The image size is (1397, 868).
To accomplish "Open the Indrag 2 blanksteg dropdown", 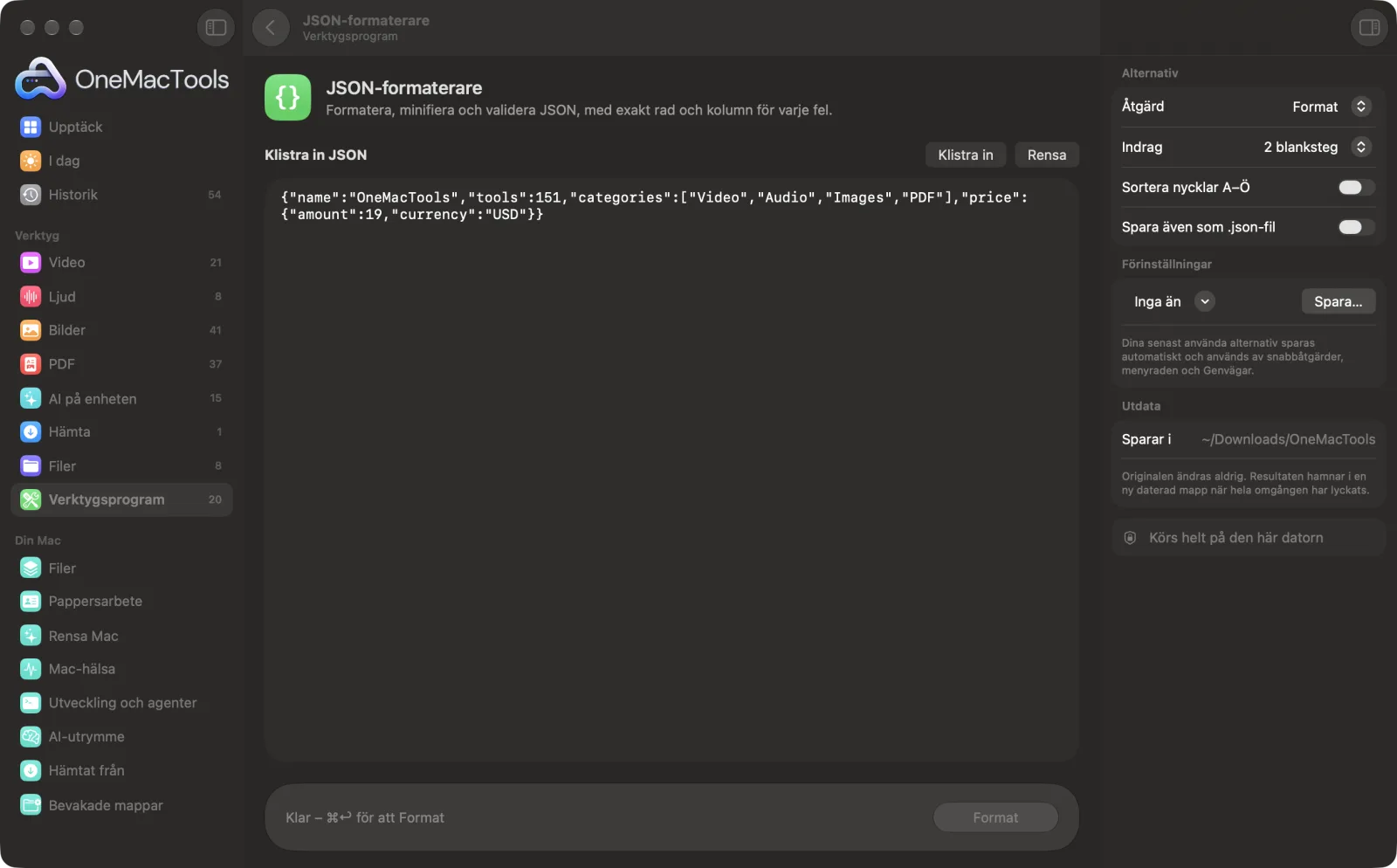I will 1317,147.
